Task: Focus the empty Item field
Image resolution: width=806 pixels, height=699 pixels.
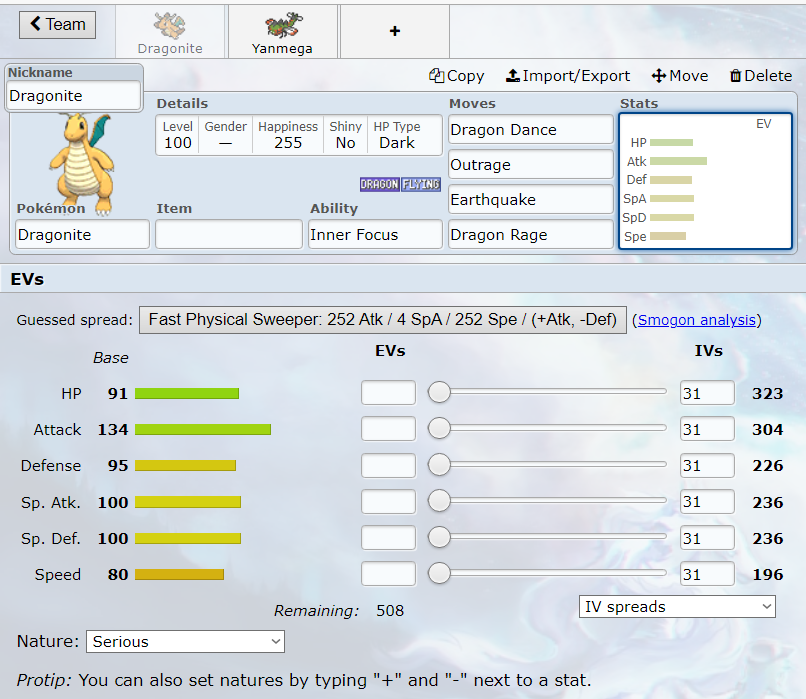Action: coord(229,234)
